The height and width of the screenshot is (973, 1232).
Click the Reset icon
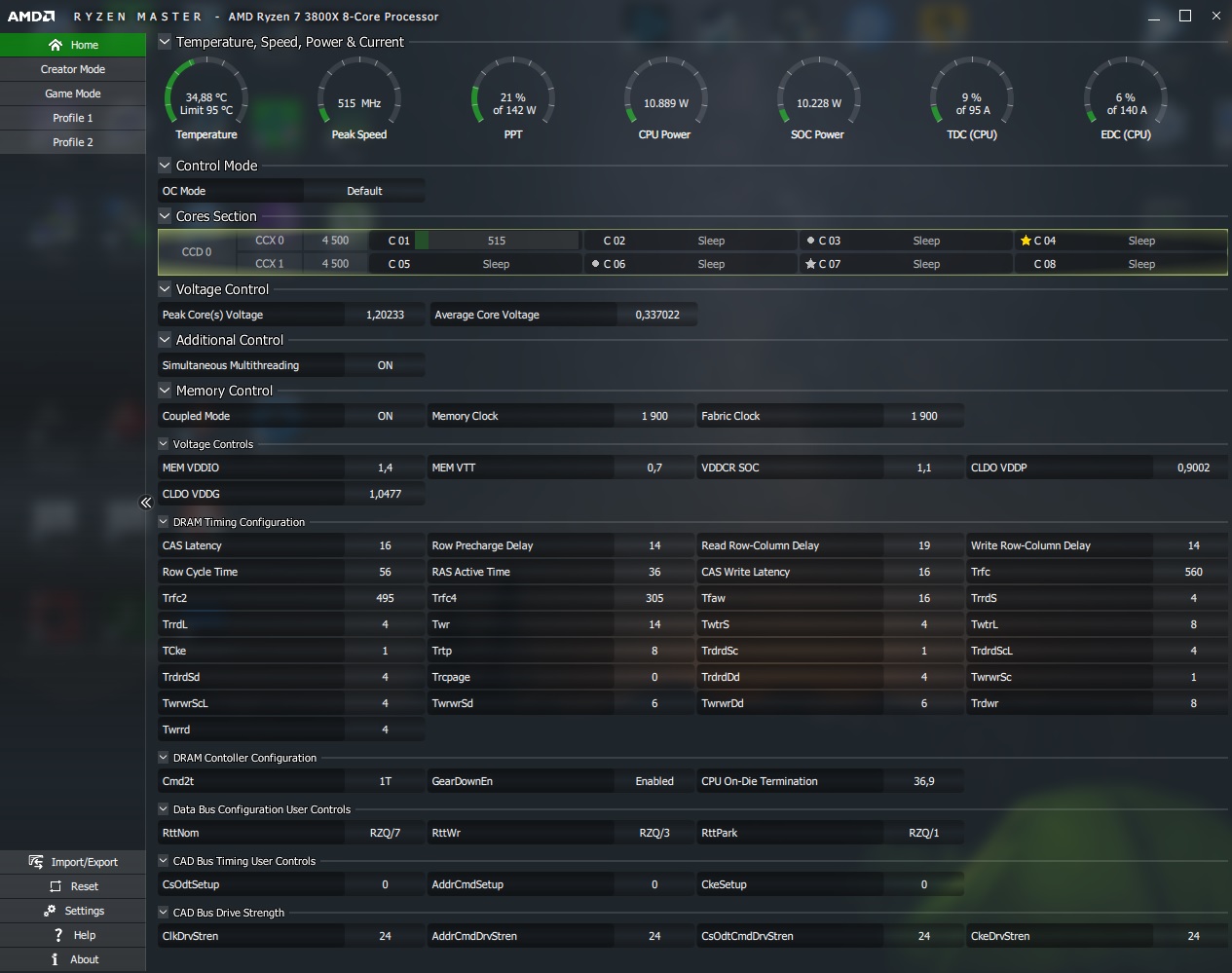[55, 886]
